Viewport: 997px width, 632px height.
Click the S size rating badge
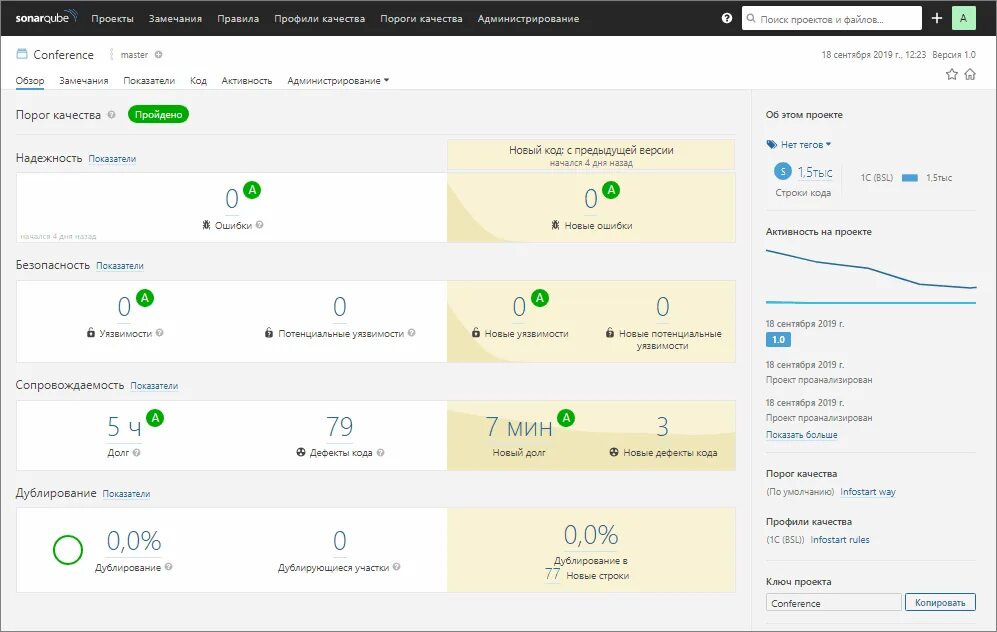(783, 171)
